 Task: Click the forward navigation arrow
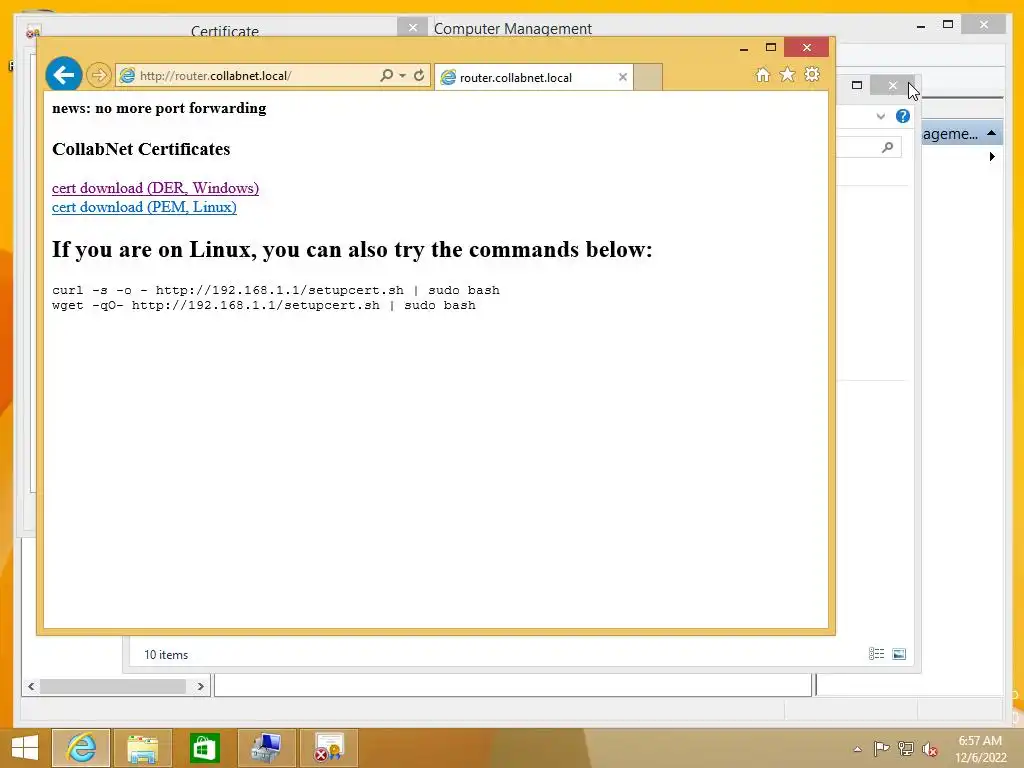tap(99, 75)
